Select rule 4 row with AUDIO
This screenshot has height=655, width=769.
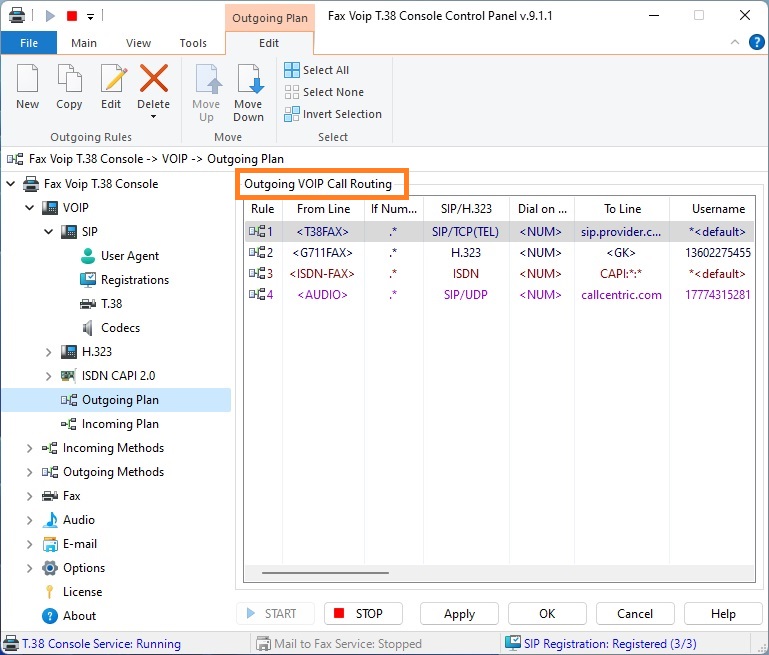click(499, 295)
